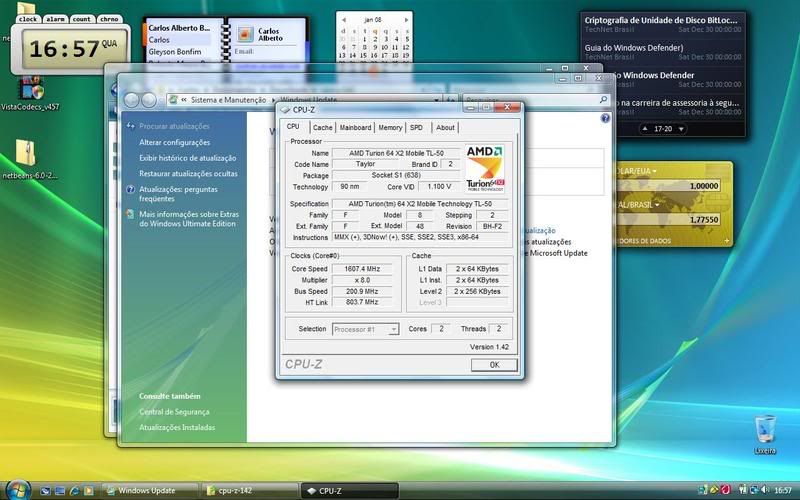
Task: Switch clock gadget to chrno mode
Action: tap(109, 19)
